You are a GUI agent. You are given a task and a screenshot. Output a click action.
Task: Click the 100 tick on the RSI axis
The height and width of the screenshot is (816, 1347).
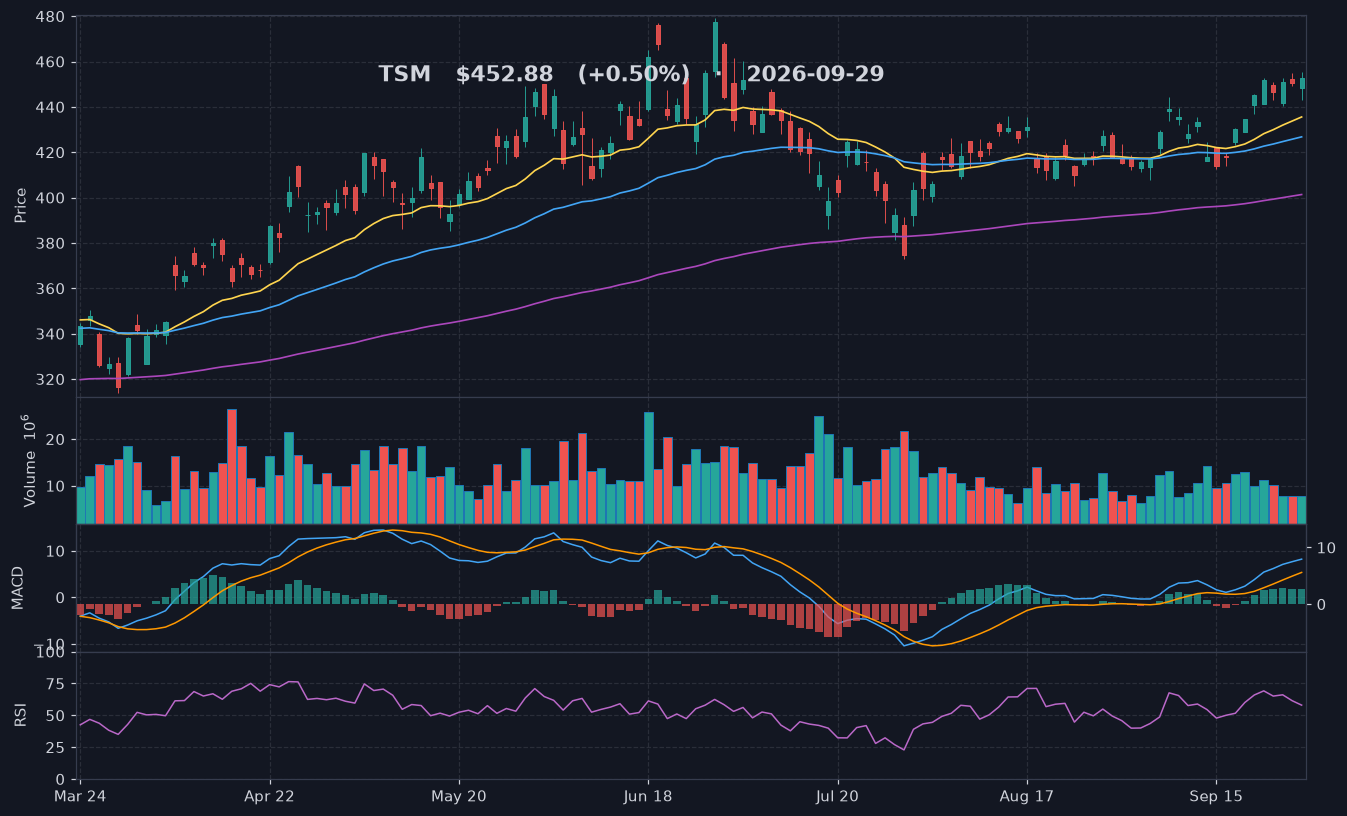pyautogui.click(x=50, y=653)
